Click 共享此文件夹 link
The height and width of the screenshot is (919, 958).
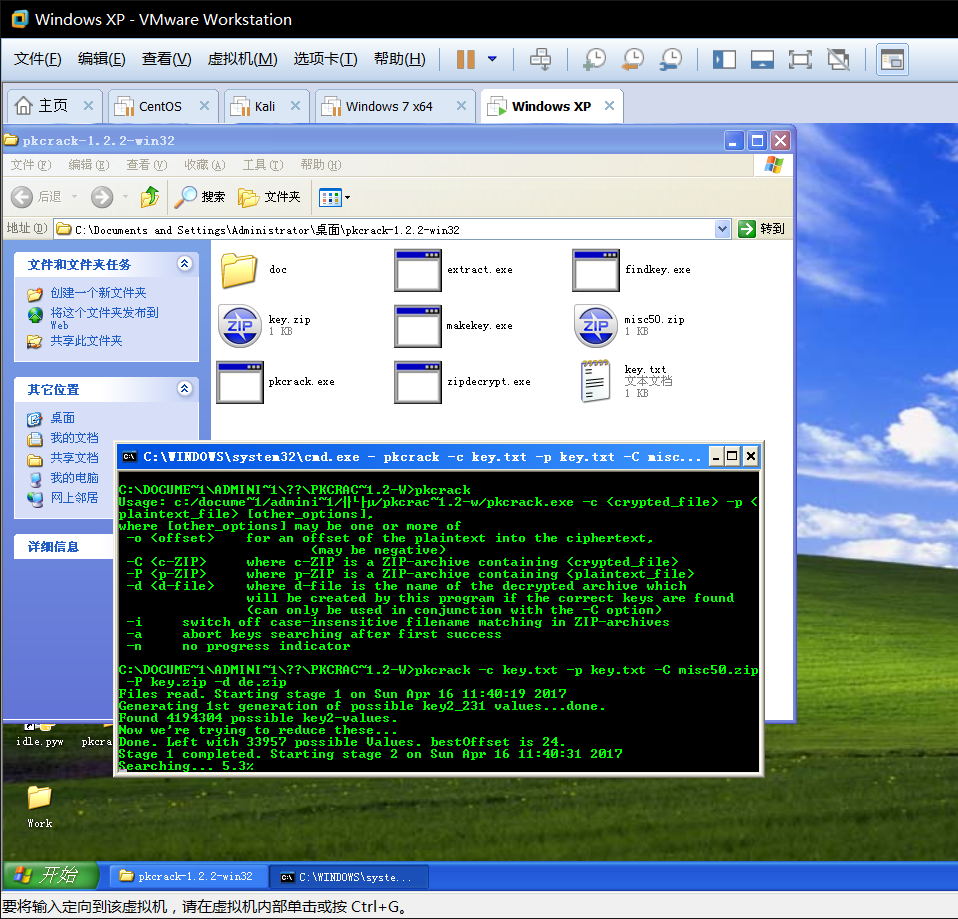(x=86, y=340)
